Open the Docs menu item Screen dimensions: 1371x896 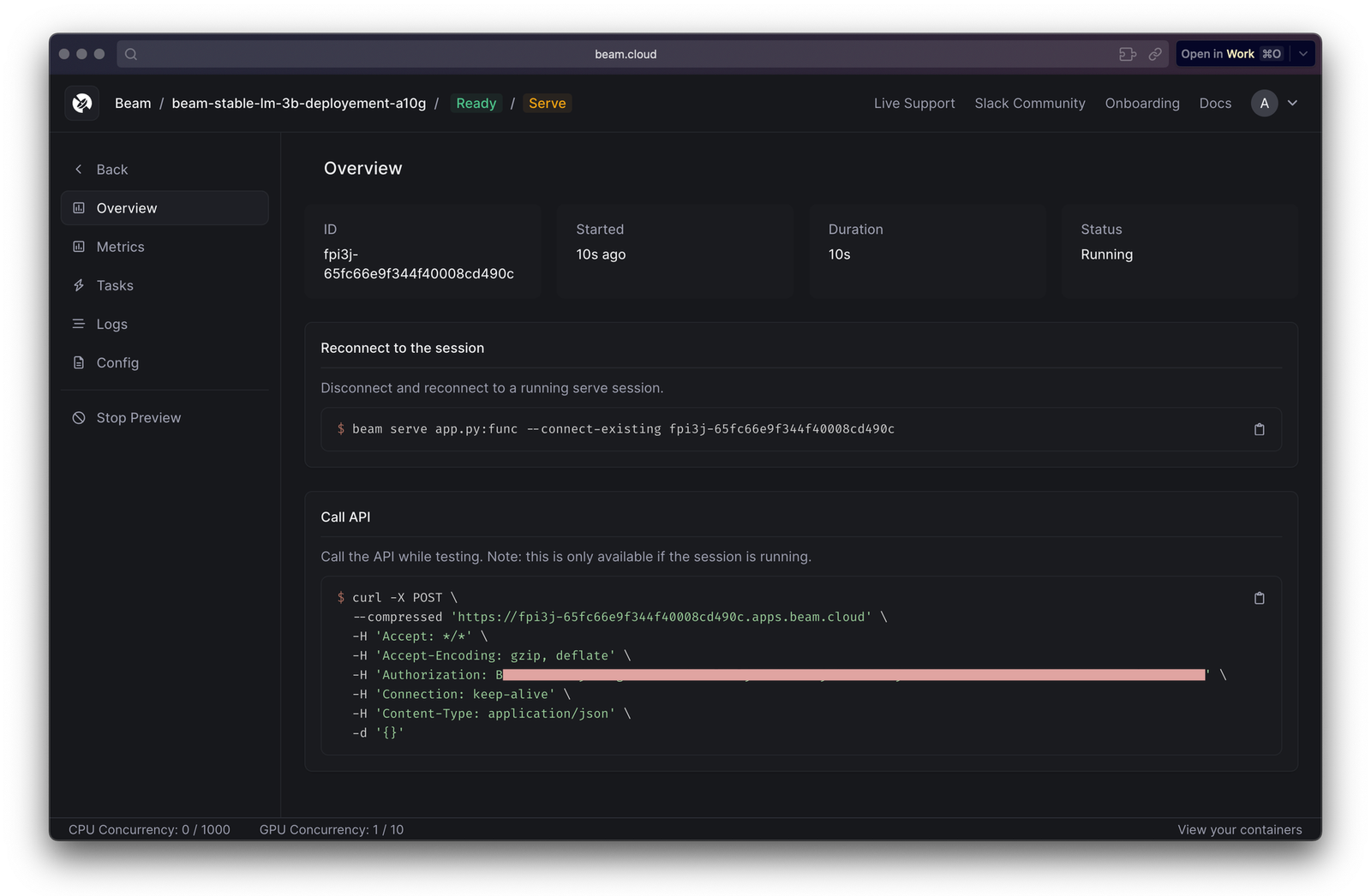1215,103
